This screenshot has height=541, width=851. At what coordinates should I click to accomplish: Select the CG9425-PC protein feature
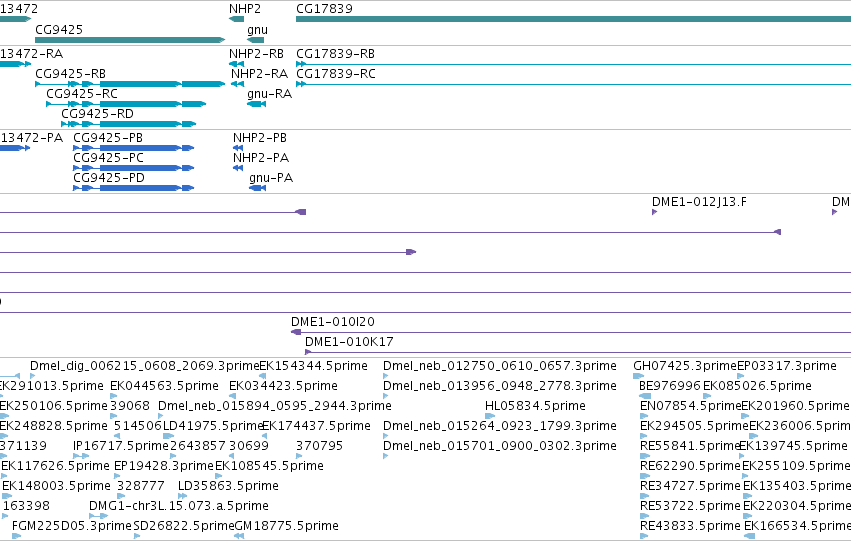coord(134,168)
